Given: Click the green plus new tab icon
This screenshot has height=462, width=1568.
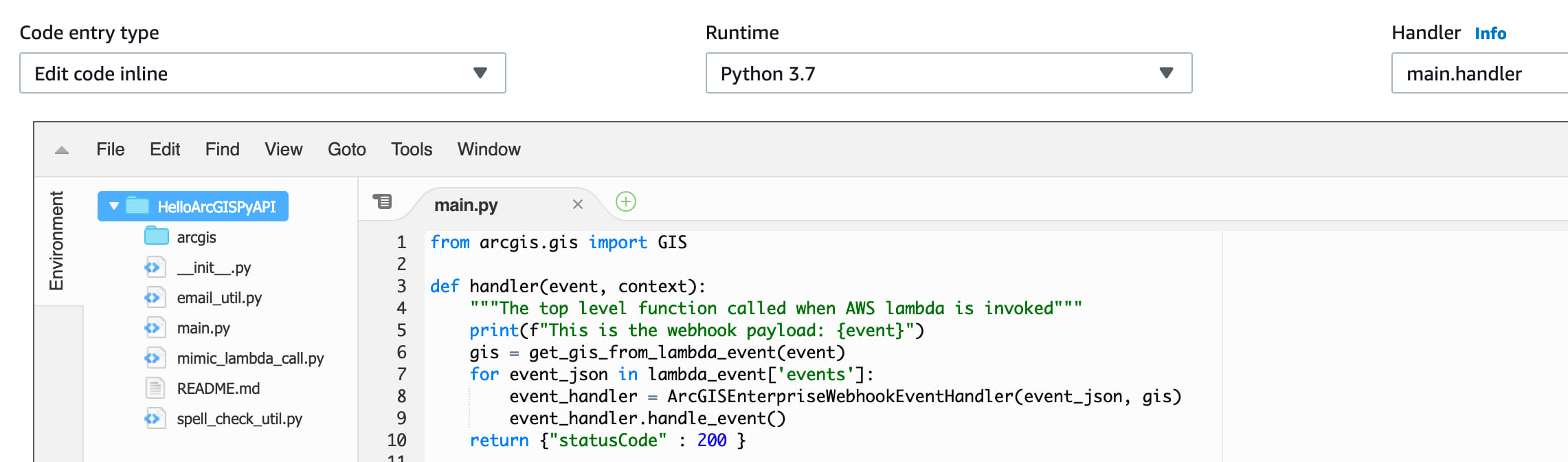Looking at the screenshot, I should coord(625,202).
